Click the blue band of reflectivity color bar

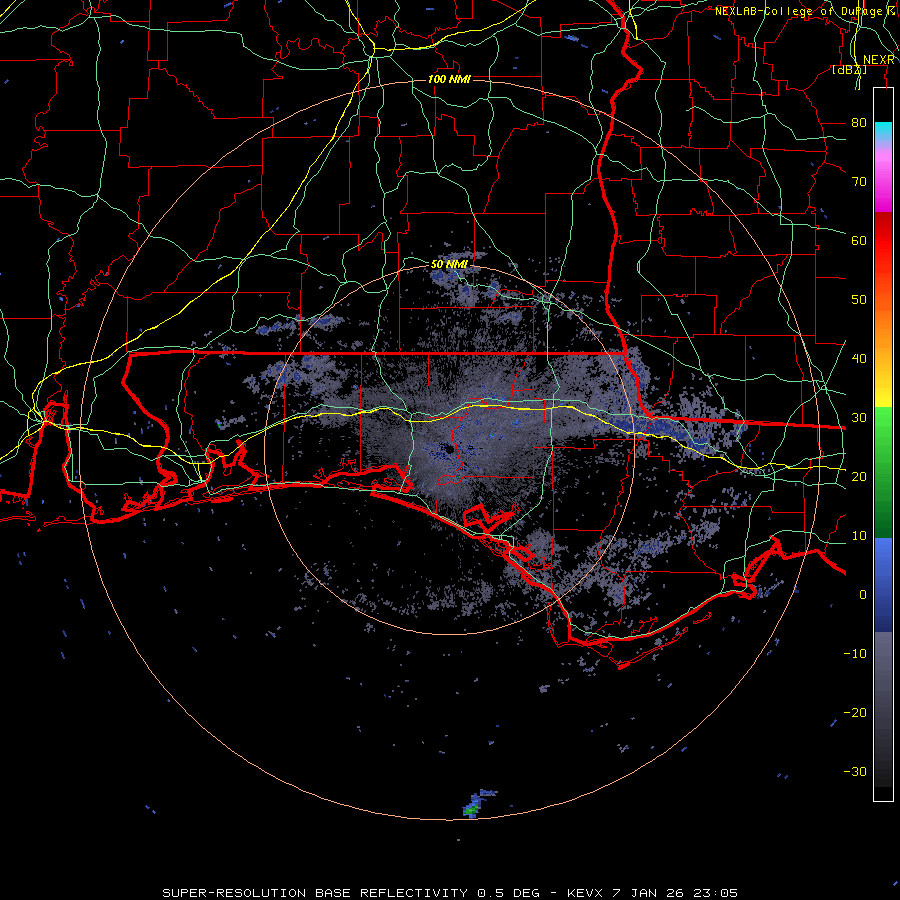tap(883, 585)
